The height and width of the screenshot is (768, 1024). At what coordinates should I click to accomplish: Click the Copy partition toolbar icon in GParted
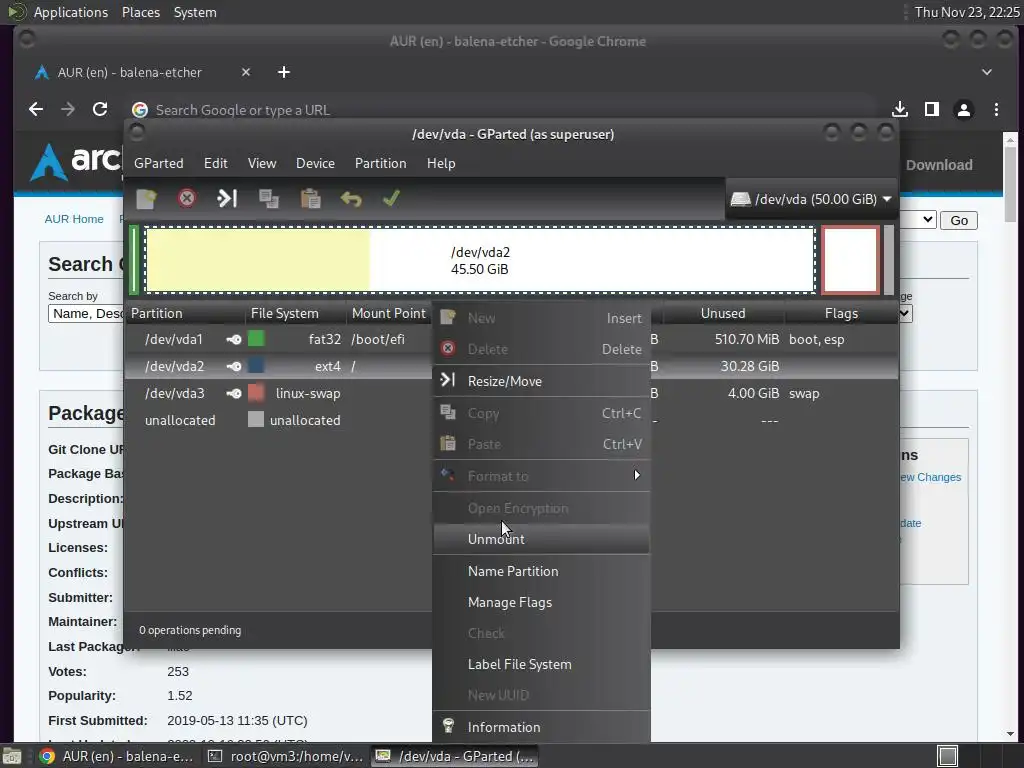coord(268,199)
